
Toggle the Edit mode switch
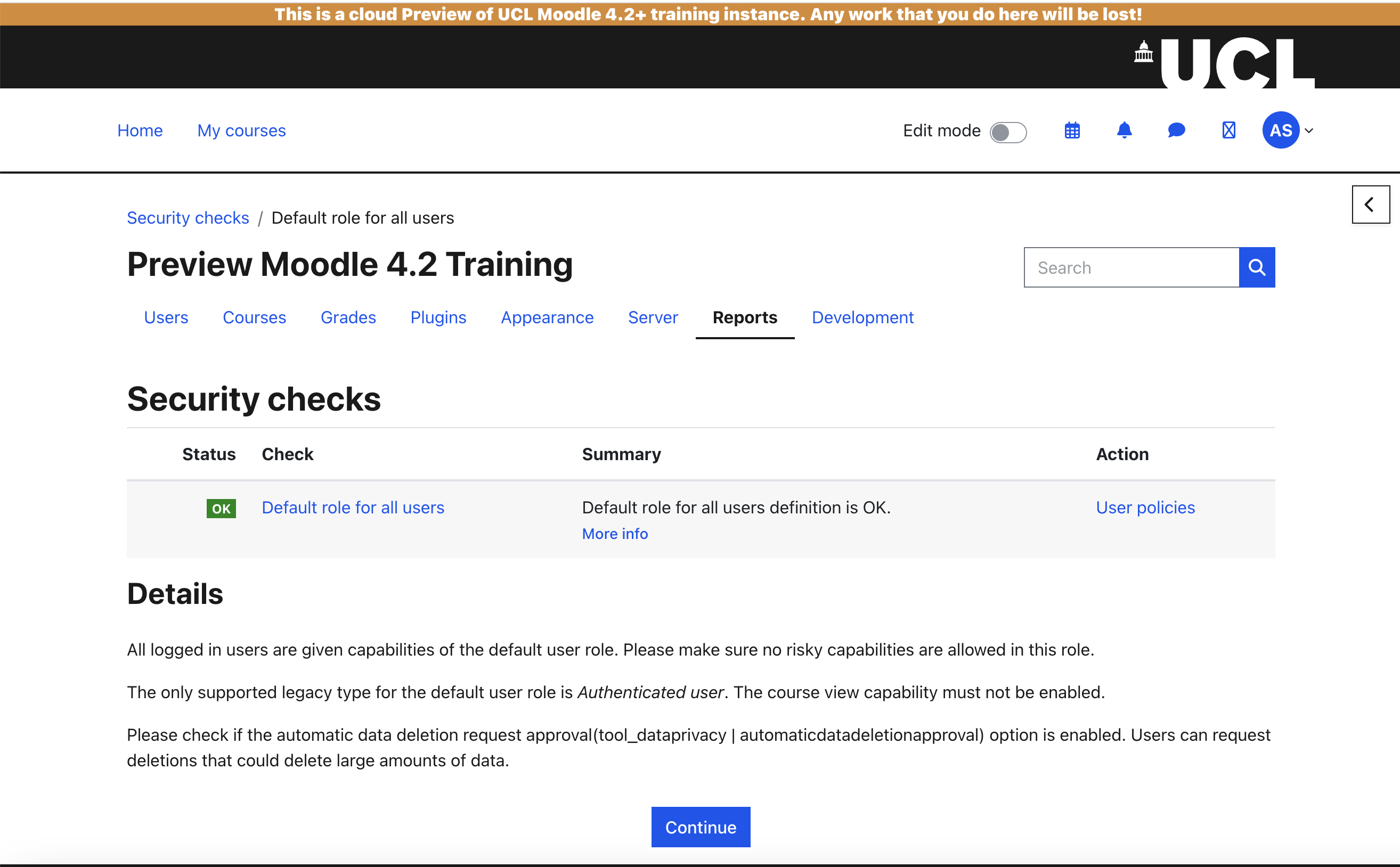pyautogui.click(x=1008, y=133)
